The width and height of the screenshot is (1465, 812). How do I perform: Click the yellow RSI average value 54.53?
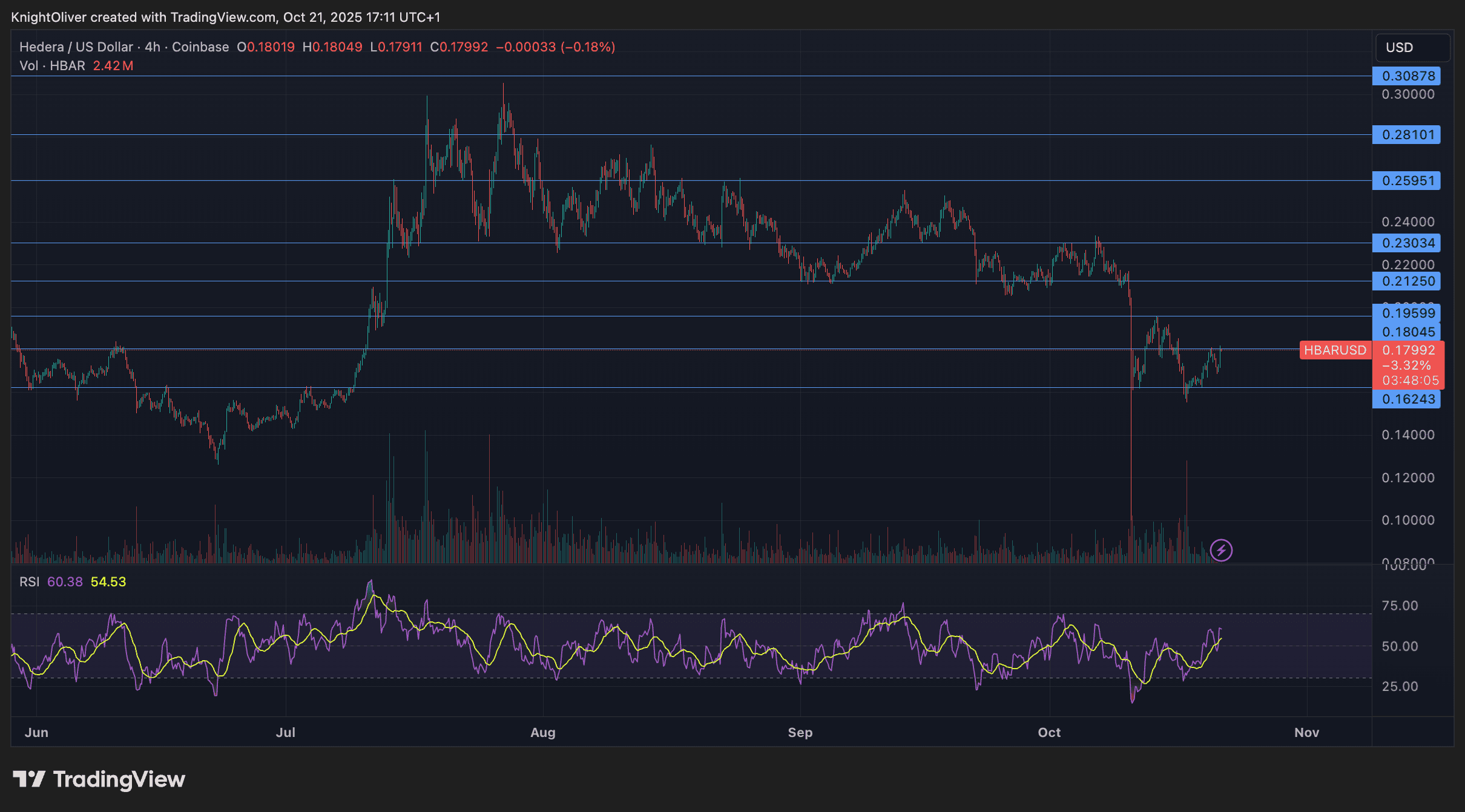[108, 581]
